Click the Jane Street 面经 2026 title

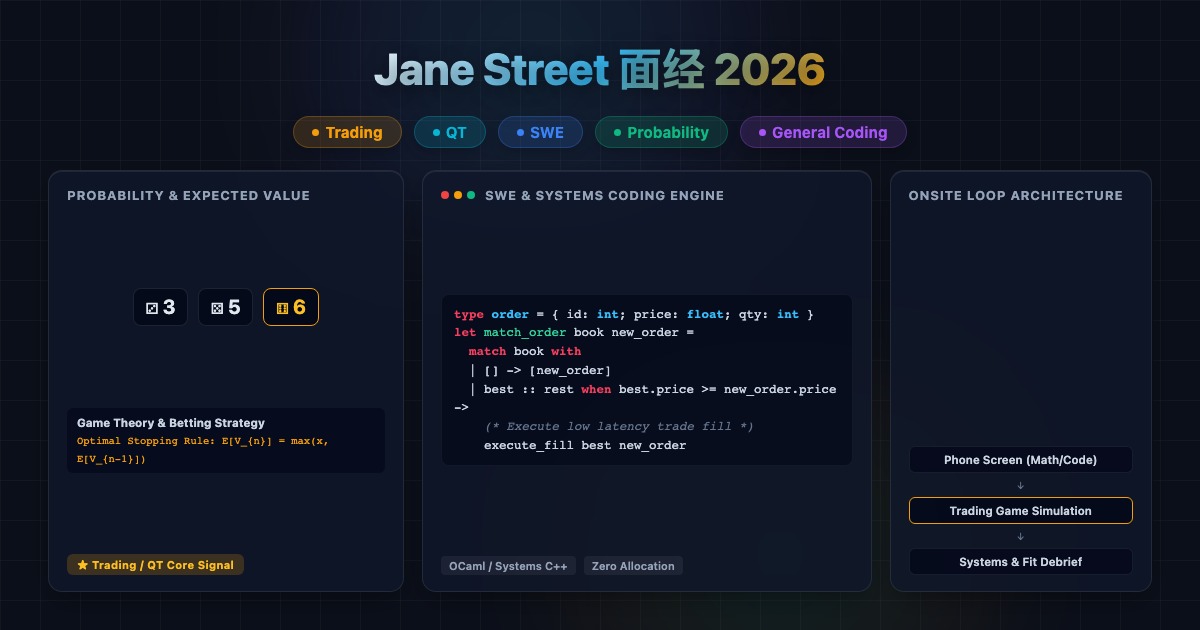600,70
